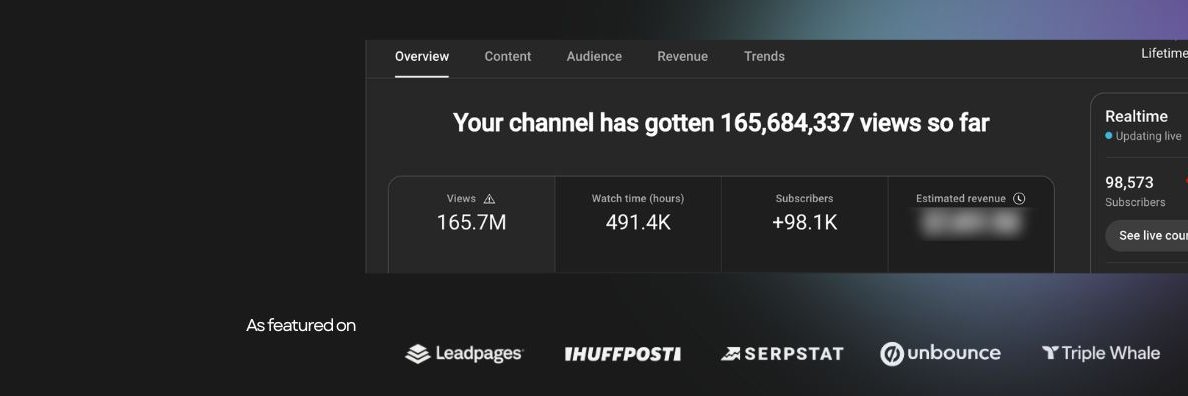Select the Watch time (hours) card
Viewport: 1188px width, 396px height.
638,225
